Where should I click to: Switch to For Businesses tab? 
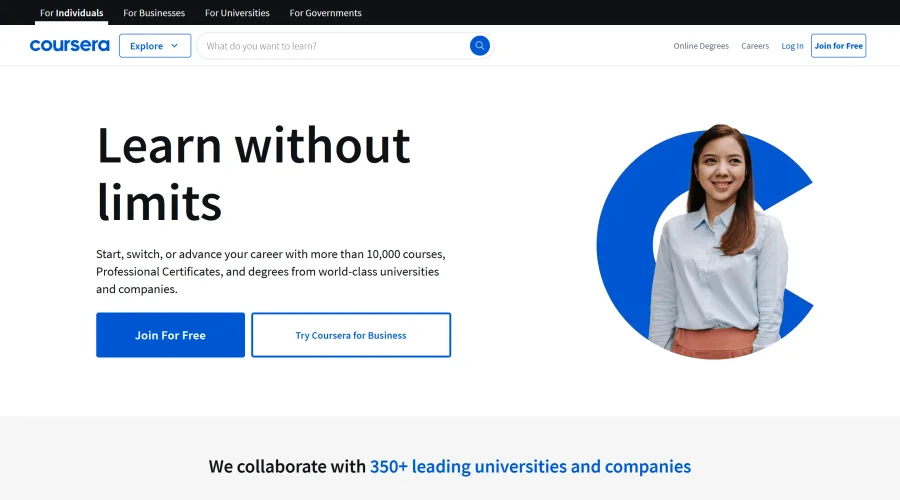pos(154,13)
